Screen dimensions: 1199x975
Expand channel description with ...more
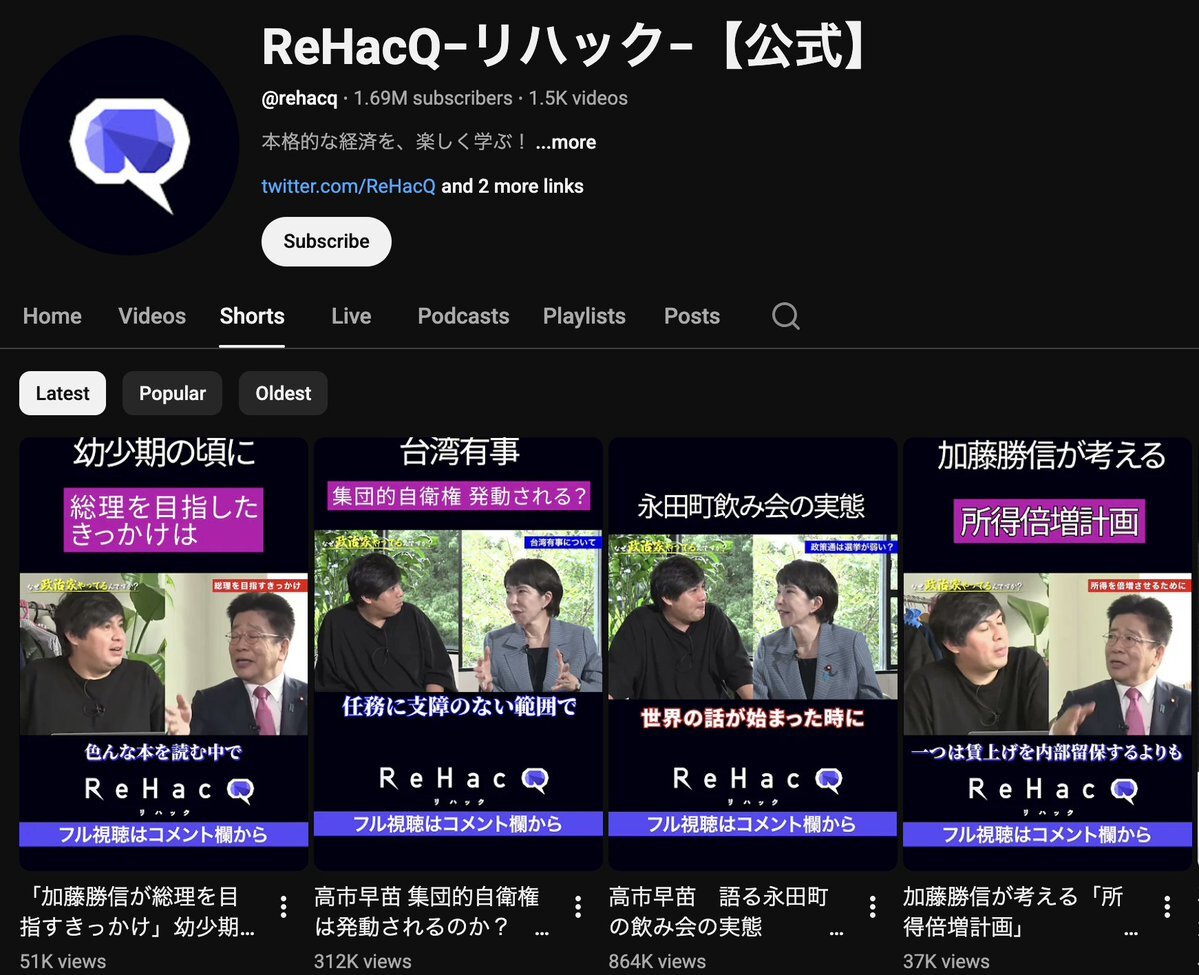point(566,142)
